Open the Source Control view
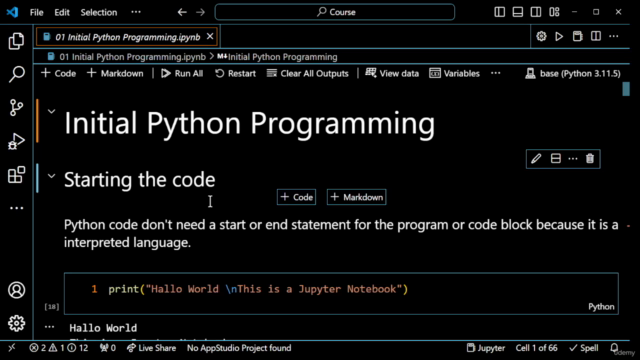Image resolution: width=640 pixels, height=360 pixels. point(16,108)
